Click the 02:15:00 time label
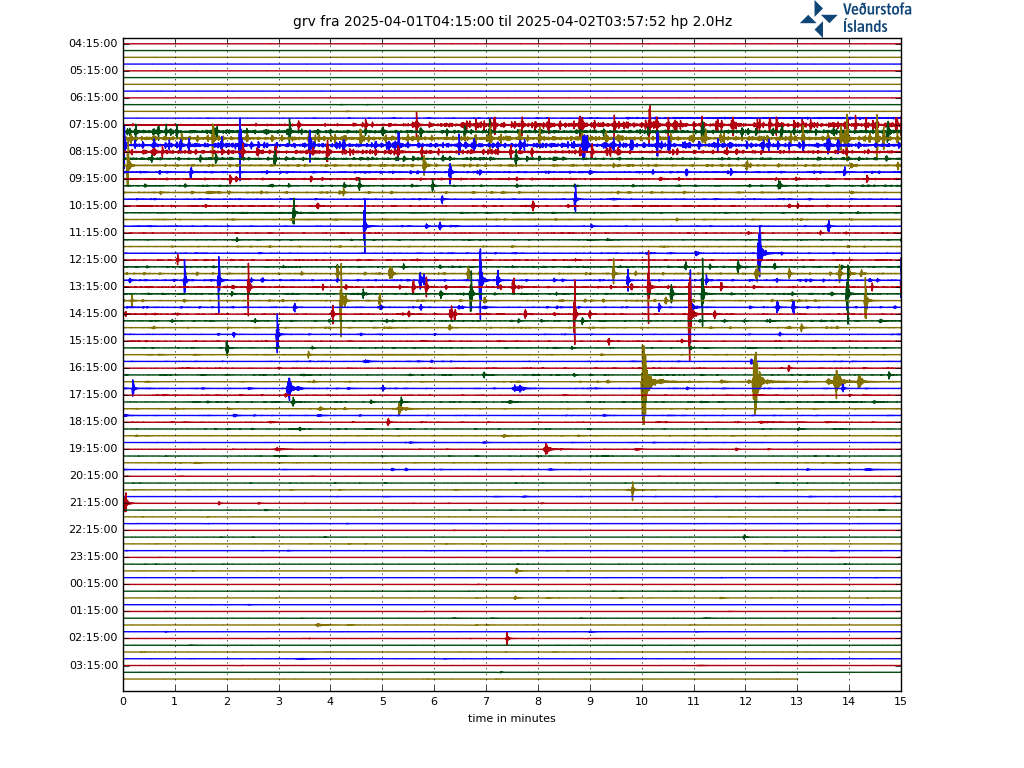The width and height of the screenshot is (1024, 768). (93, 637)
